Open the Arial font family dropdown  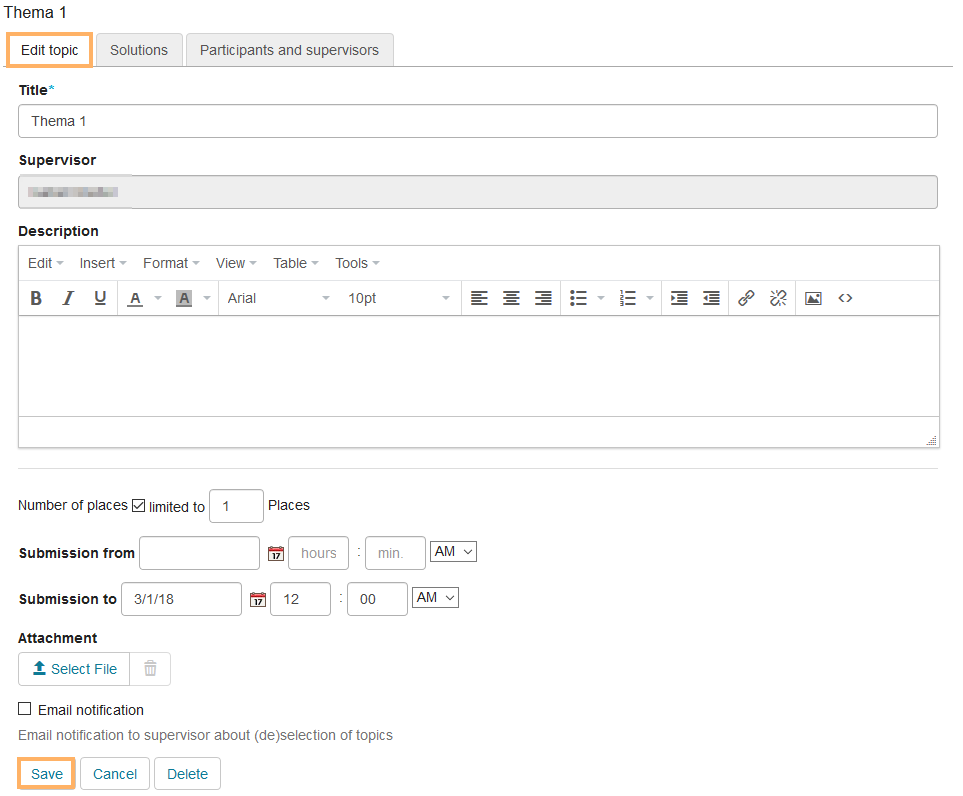(278, 298)
